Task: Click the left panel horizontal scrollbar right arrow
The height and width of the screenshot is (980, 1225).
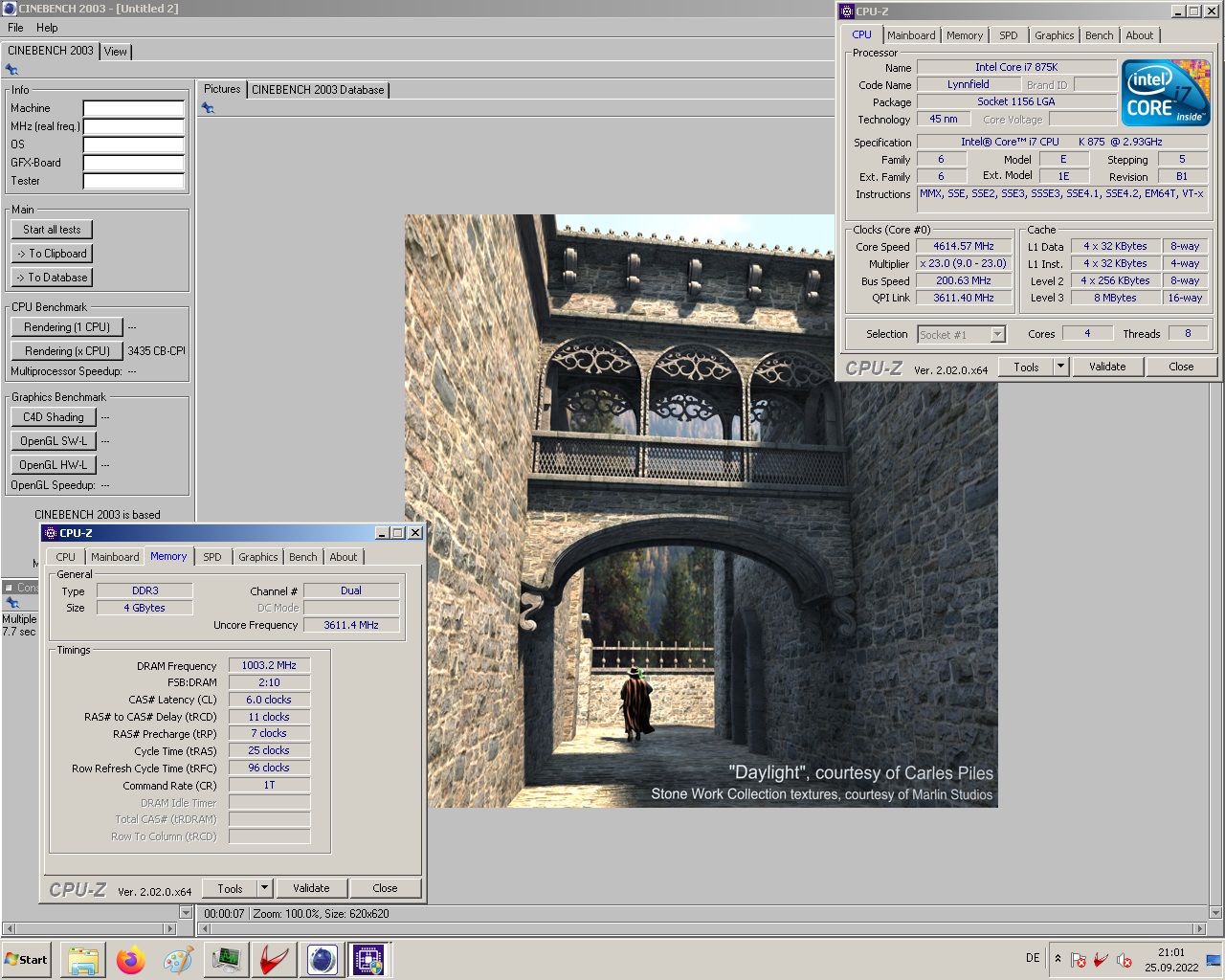Action: click(x=171, y=928)
